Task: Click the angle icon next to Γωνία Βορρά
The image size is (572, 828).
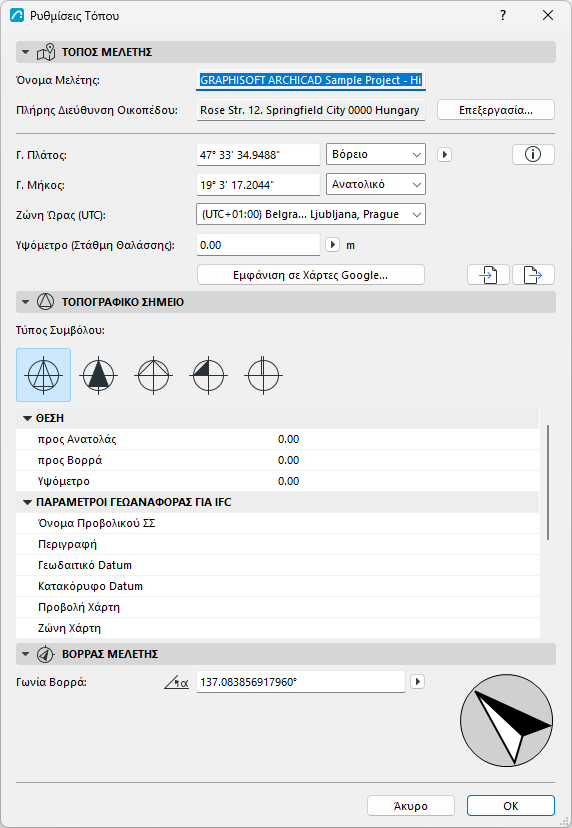Action: (176, 682)
